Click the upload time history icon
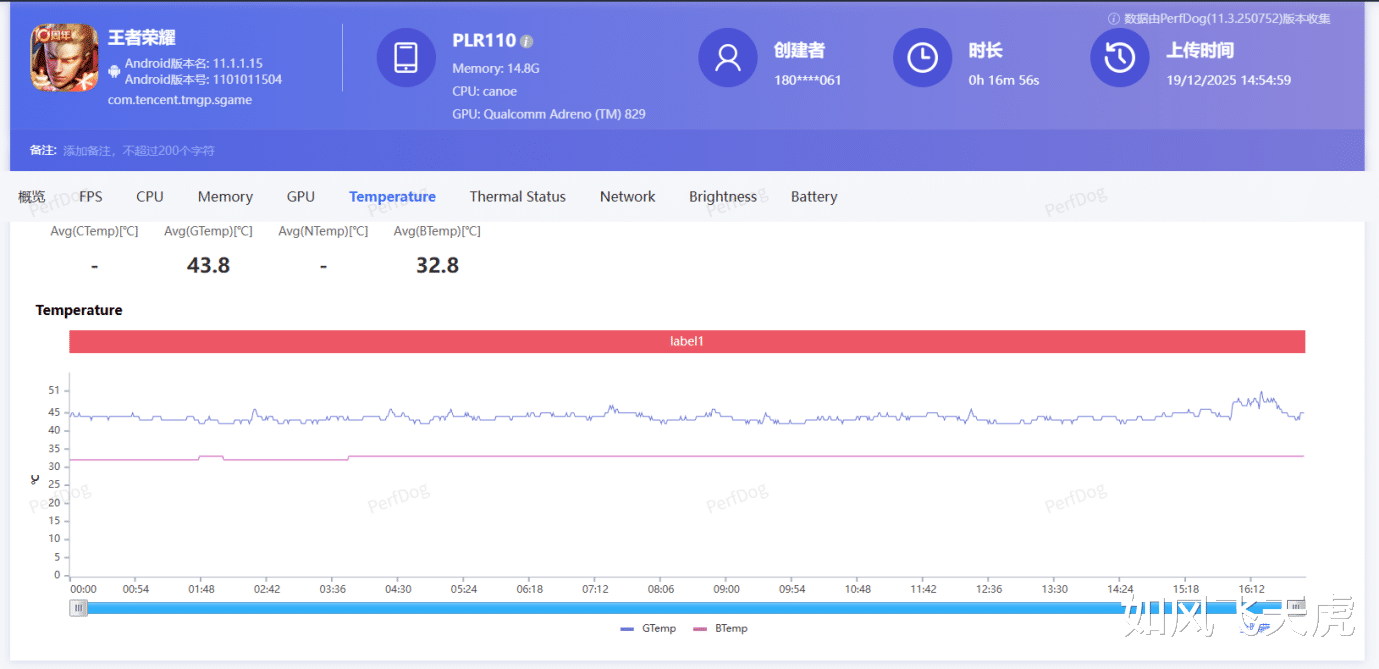 [x=1120, y=57]
